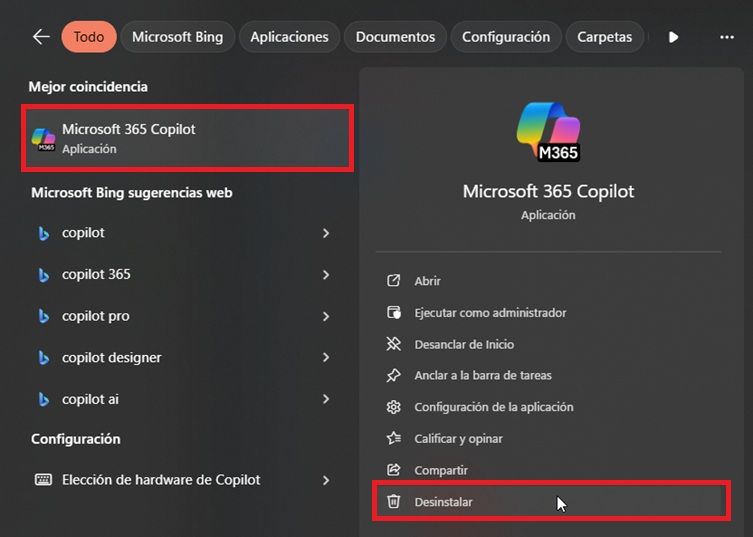Go back with the left arrow icon
This screenshot has height=537, width=753.
pos(41,37)
